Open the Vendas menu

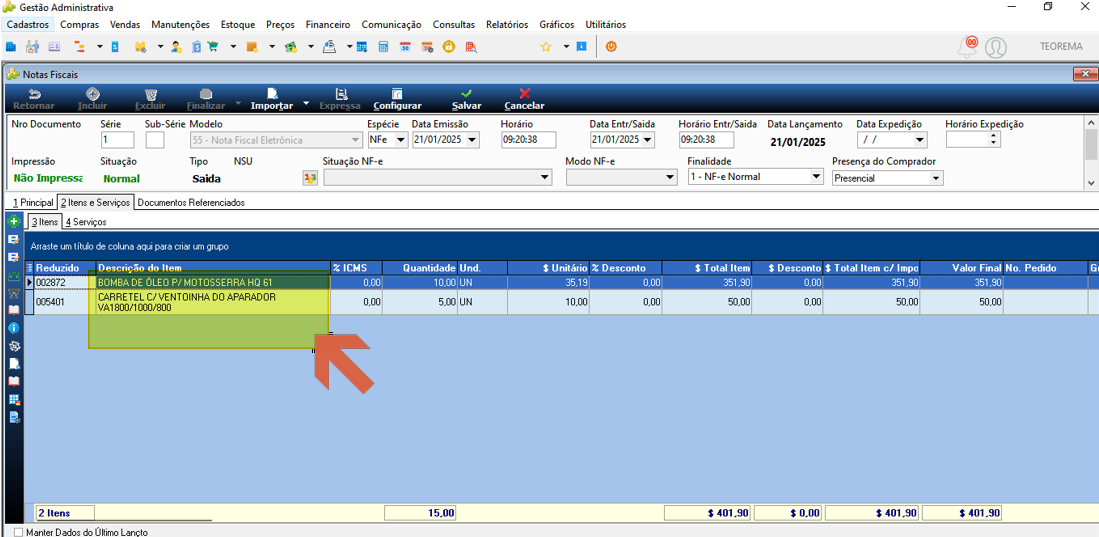pyautogui.click(x=125, y=24)
